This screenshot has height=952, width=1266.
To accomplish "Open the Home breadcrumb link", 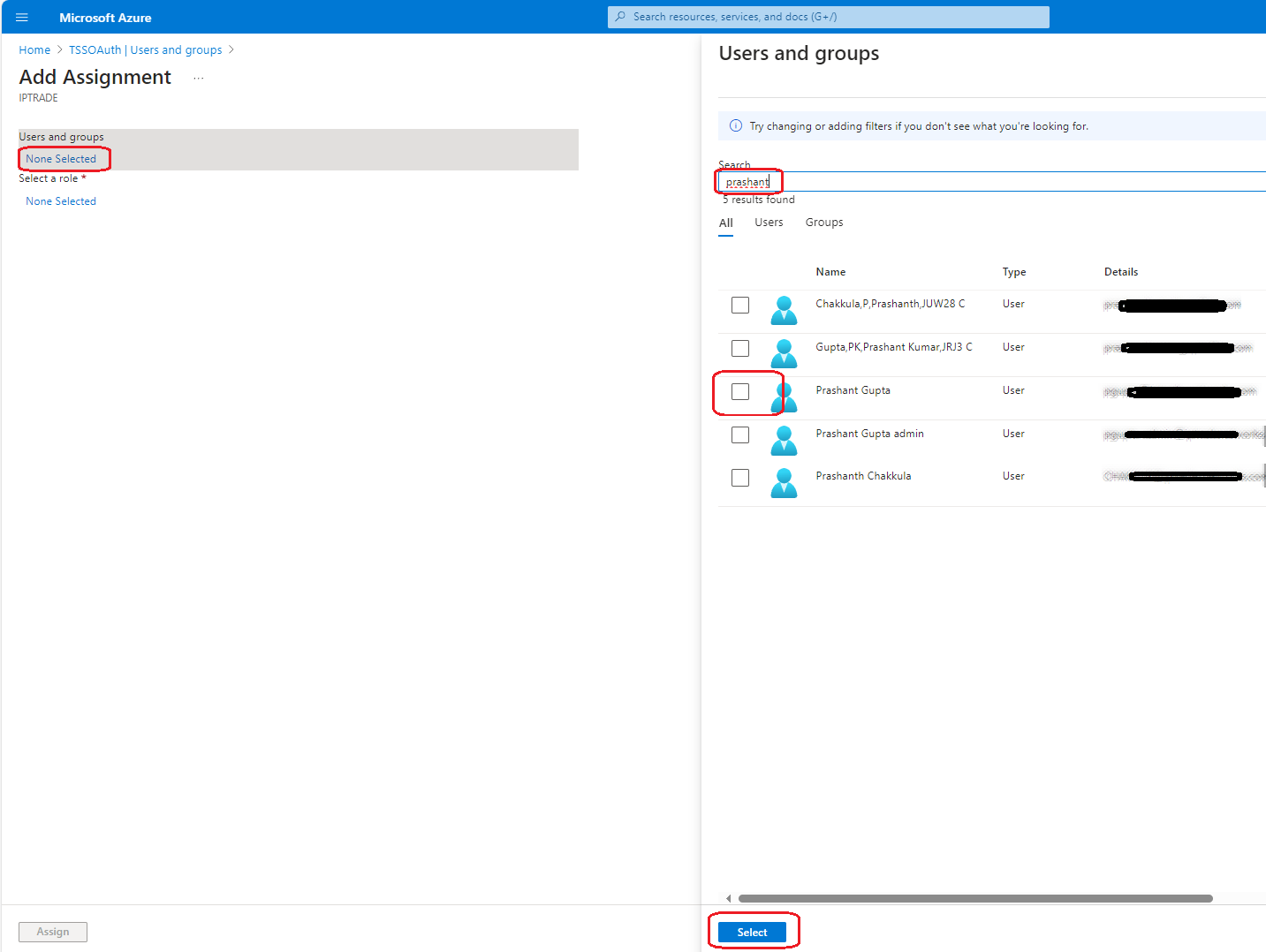I will (x=34, y=49).
